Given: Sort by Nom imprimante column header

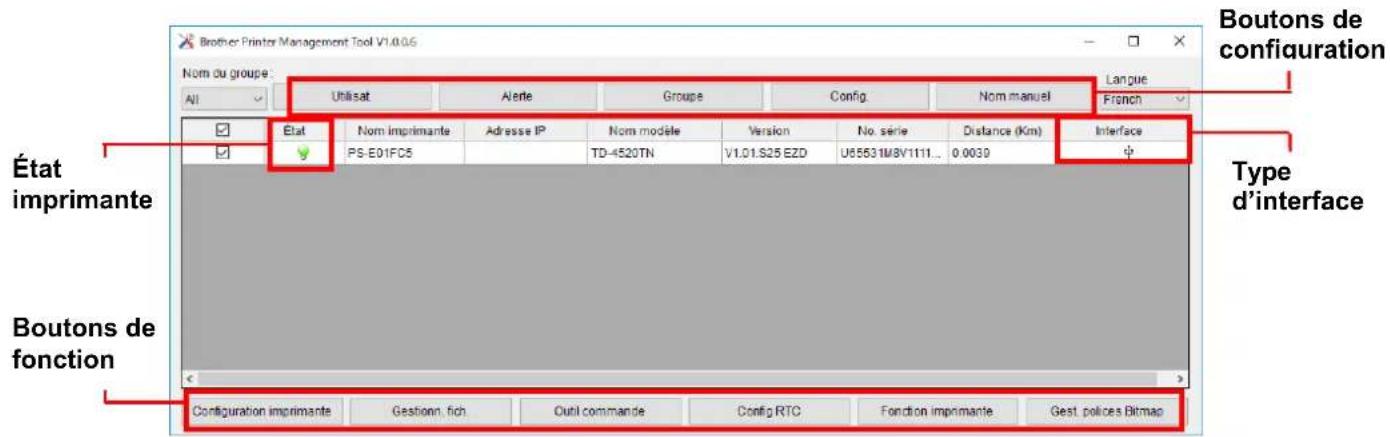Looking at the screenshot, I should pyautogui.click(x=404, y=131).
